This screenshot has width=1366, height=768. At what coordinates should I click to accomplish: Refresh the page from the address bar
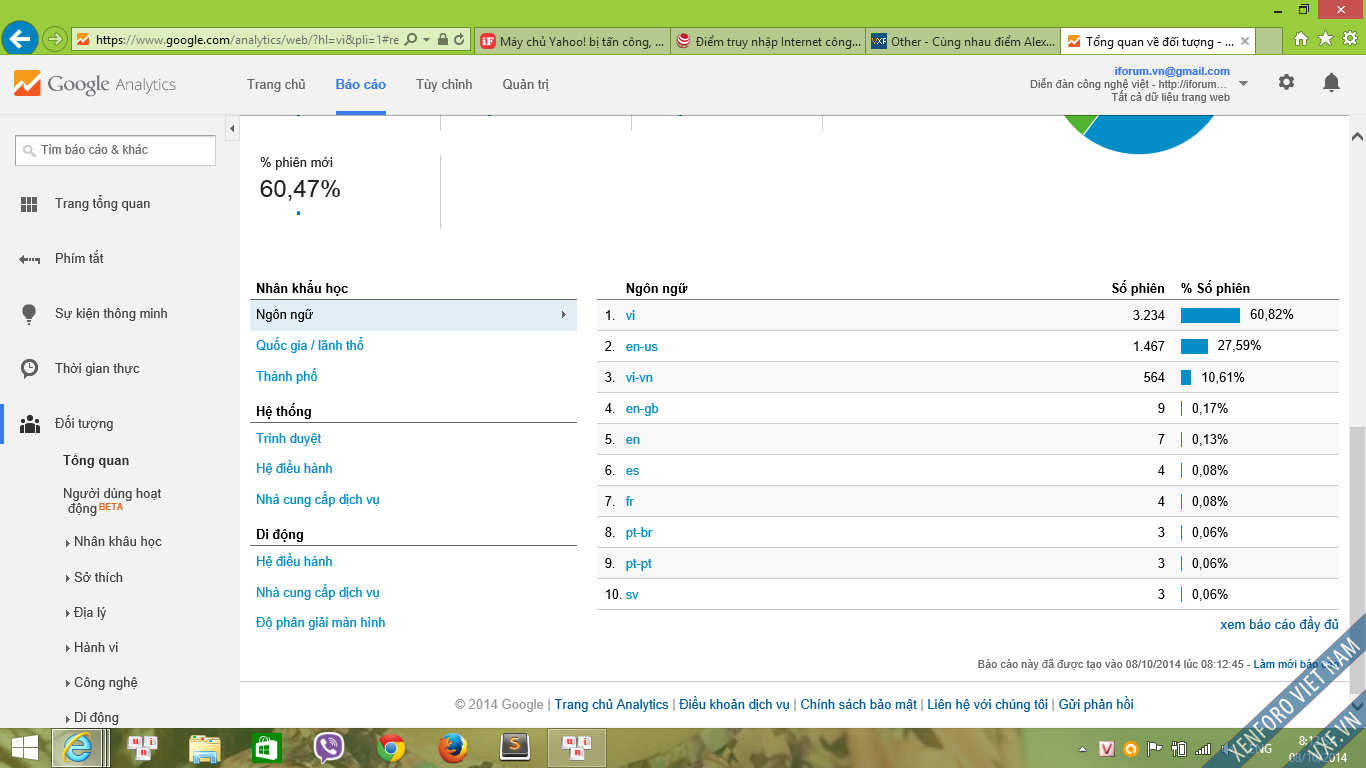tap(459, 40)
